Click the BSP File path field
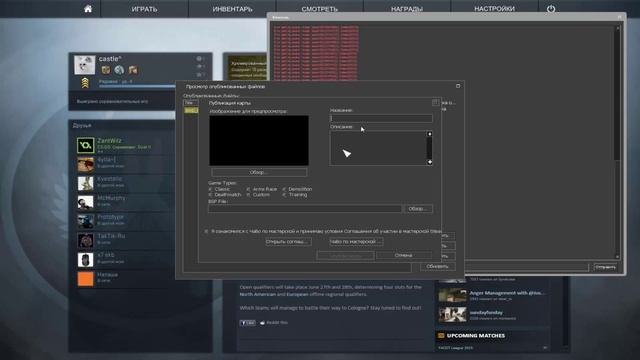Screen dimensions: 640x360 pos(305,209)
